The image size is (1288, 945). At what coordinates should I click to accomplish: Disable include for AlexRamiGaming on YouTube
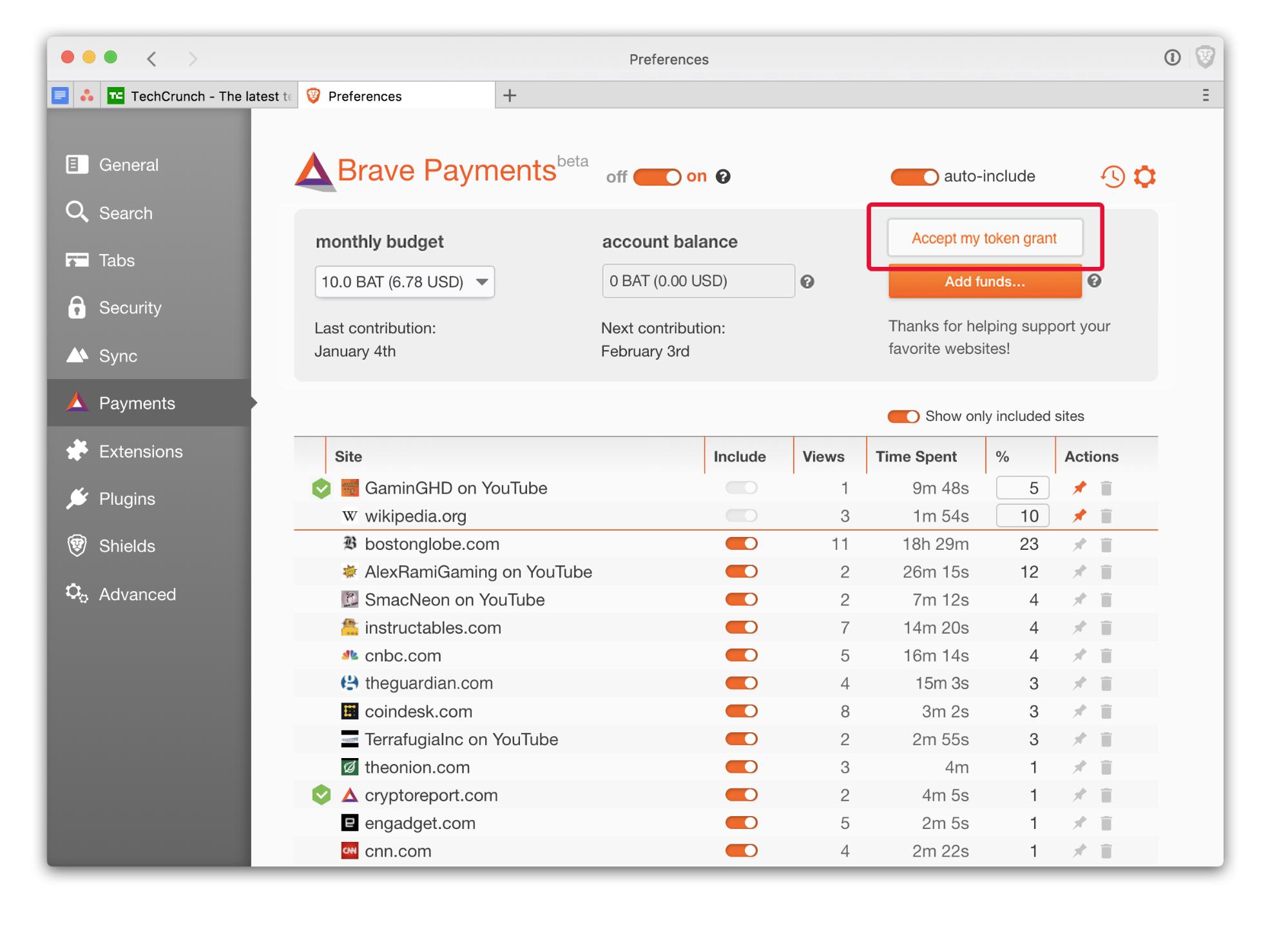pos(741,571)
